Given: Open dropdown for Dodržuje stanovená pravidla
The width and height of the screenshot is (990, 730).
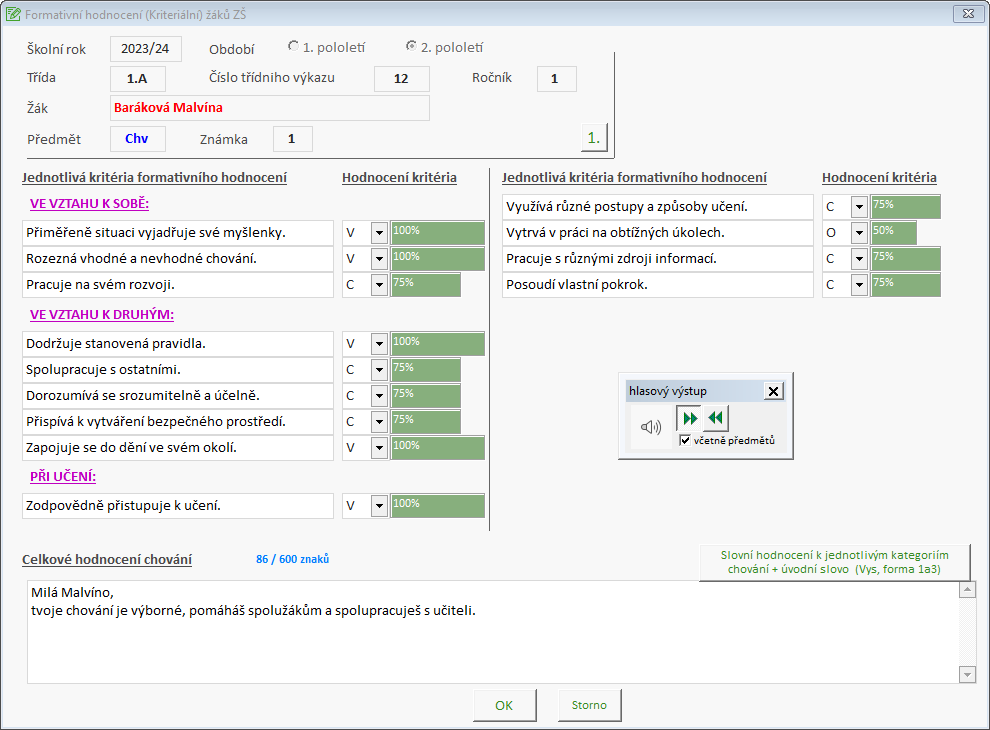Looking at the screenshot, I should pyautogui.click(x=379, y=344).
